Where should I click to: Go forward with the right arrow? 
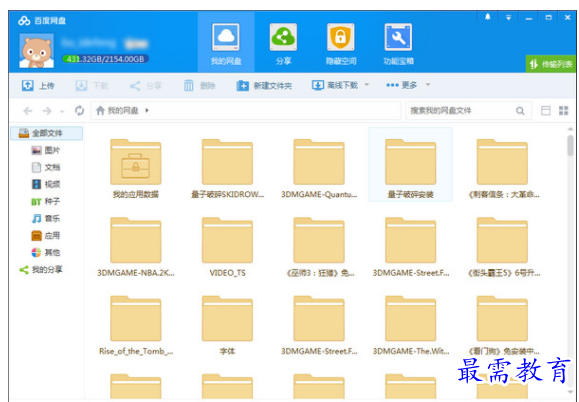[47, 111]
